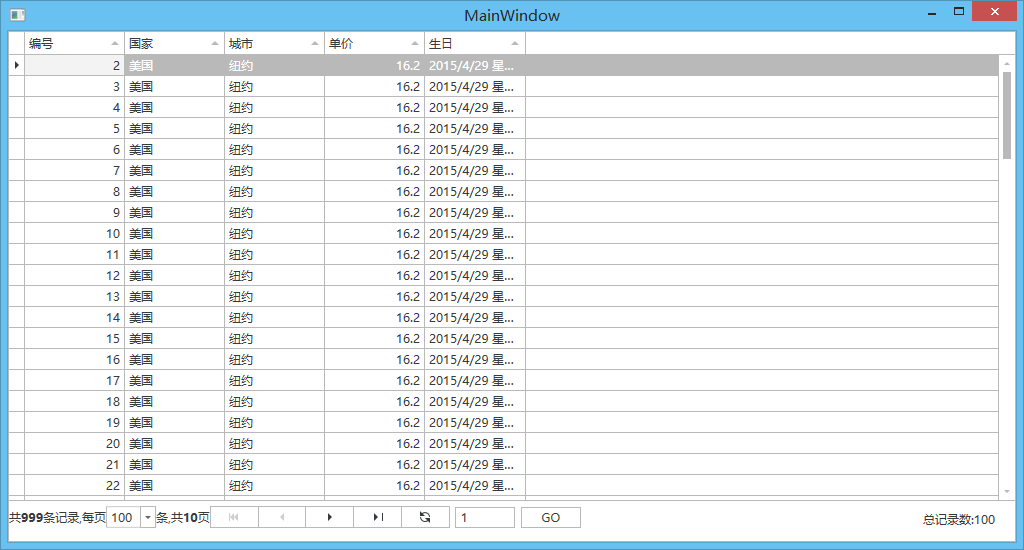
Task: Sort by the 生日 column header
Action: [x=475, y=44]
